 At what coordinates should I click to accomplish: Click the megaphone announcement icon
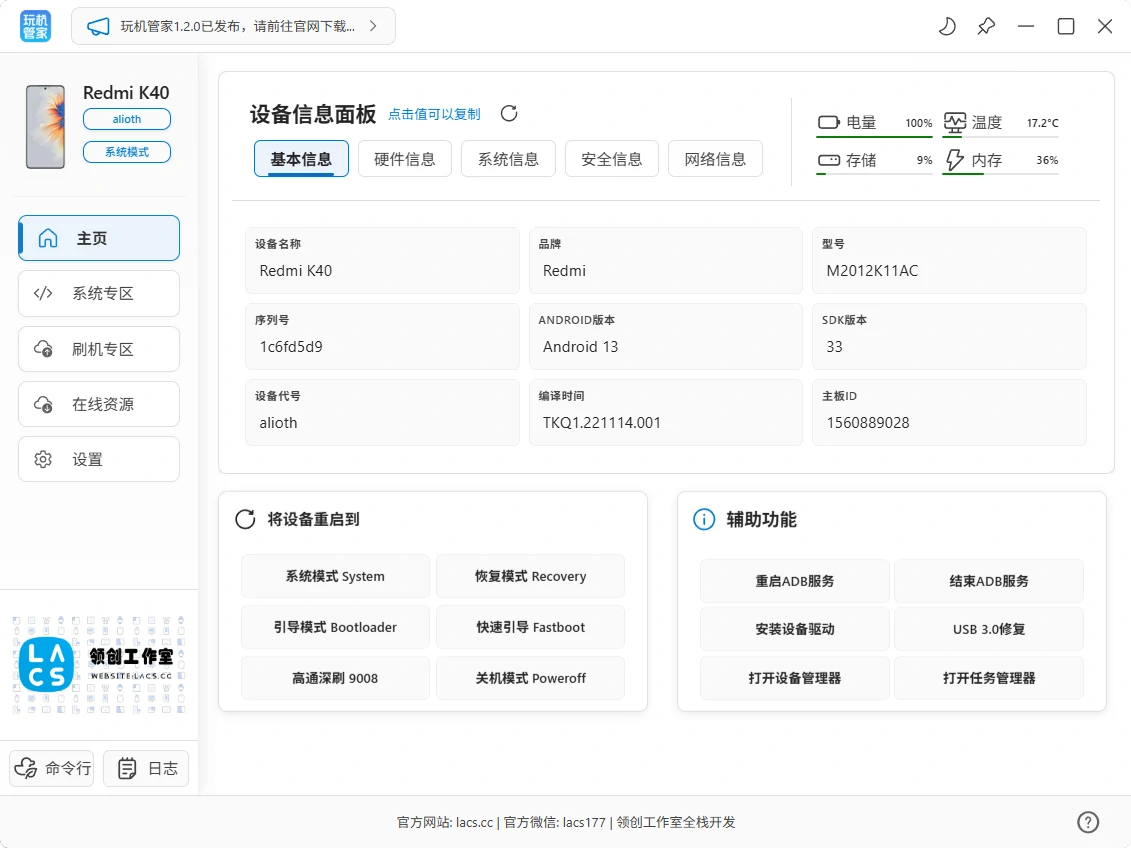click(95, 25)
